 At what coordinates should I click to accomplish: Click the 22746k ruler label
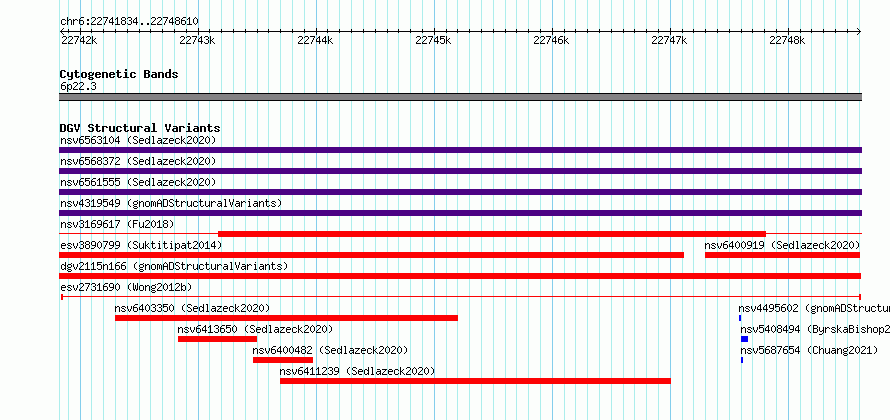click(x=551, y=40)
